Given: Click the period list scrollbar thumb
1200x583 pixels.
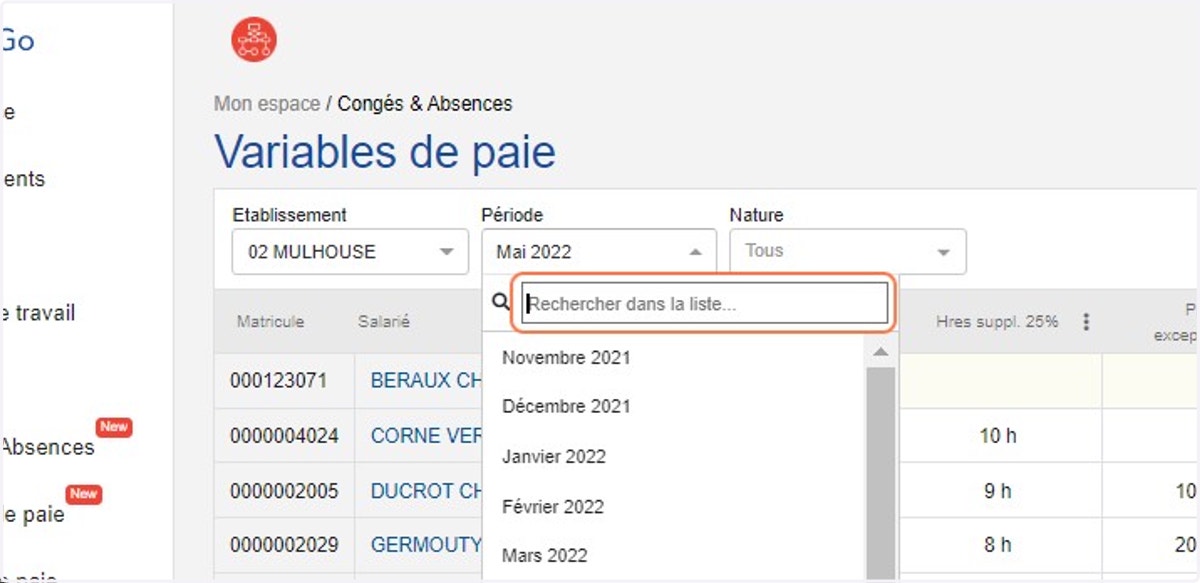Looking at the screenshot, I should (x=881, y=472).
